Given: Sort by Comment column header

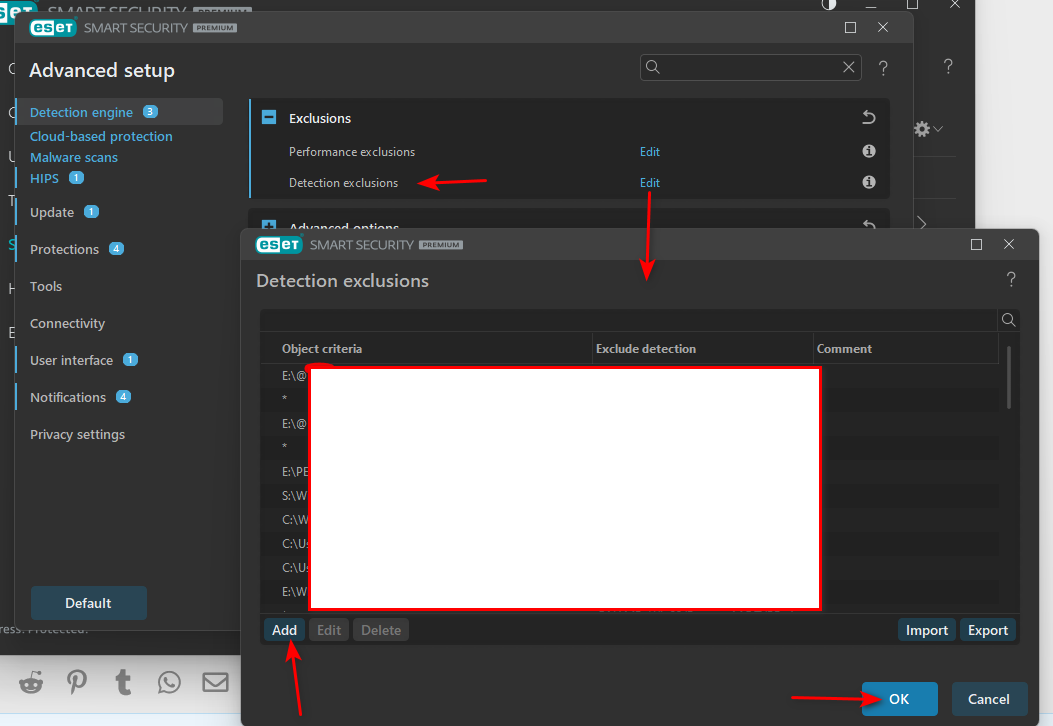Looking at the screenshot, I should [x=843, y=349].
